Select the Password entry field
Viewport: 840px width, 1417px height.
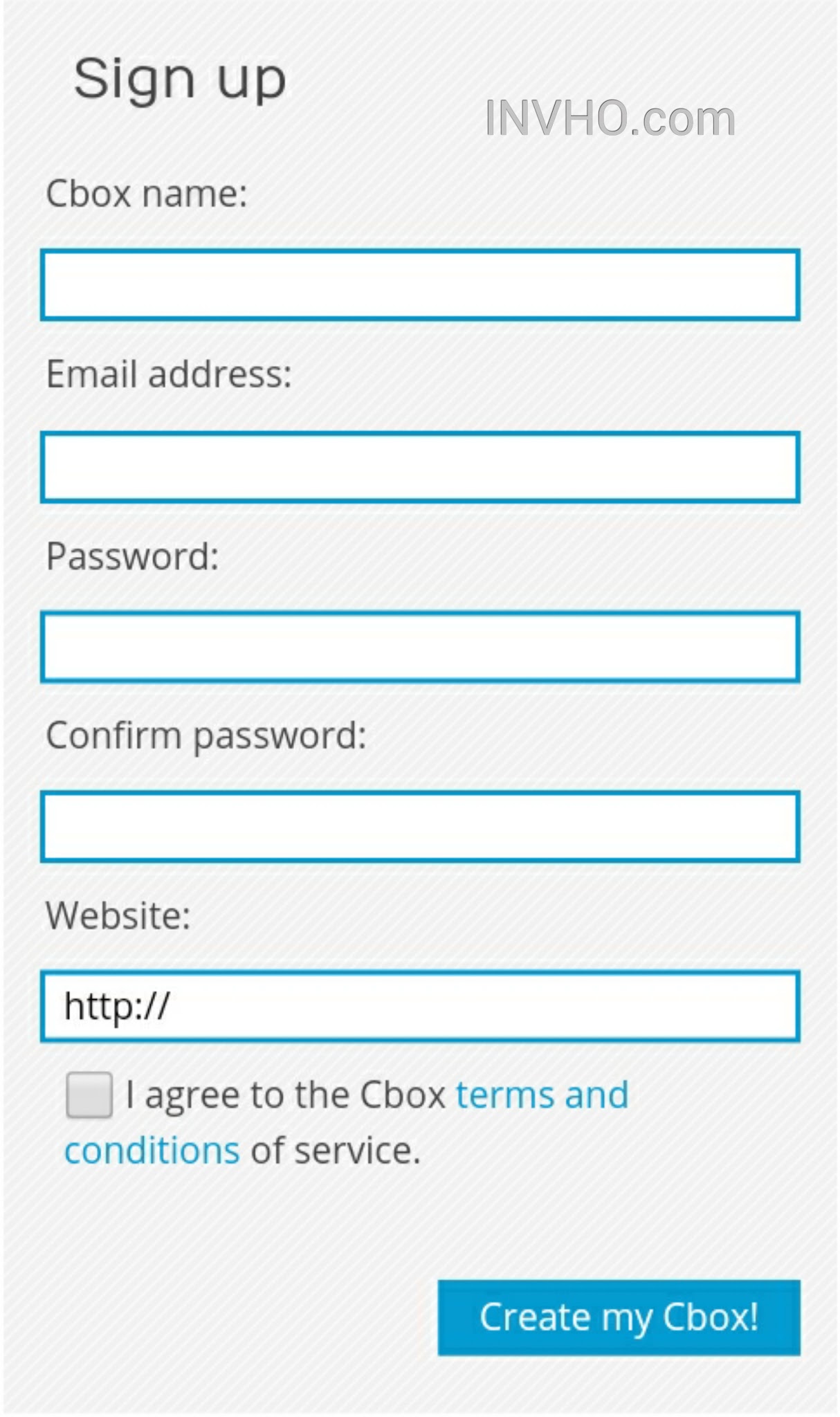[x=419, y=647]
